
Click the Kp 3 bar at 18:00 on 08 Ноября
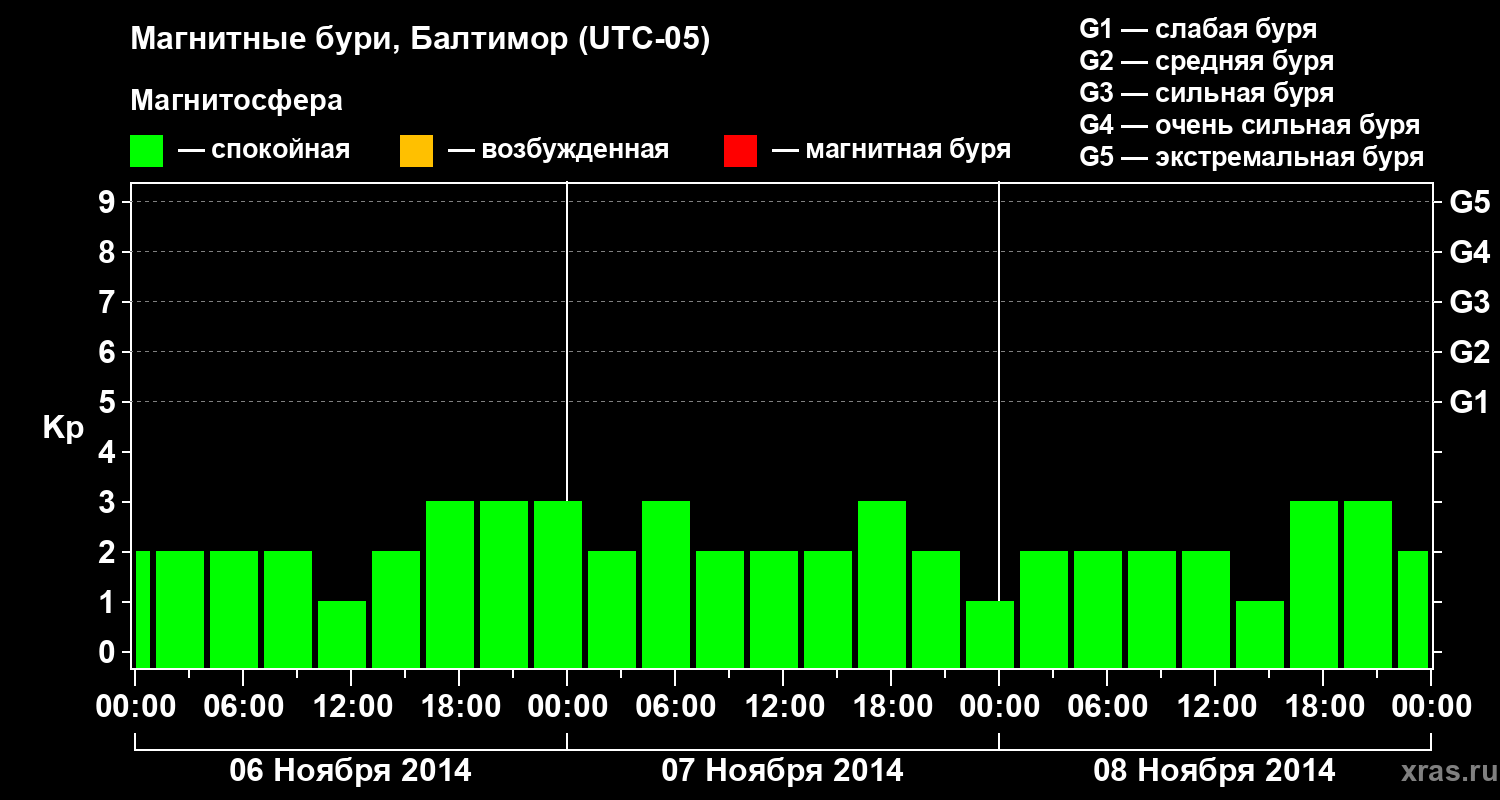point(1314,584)
